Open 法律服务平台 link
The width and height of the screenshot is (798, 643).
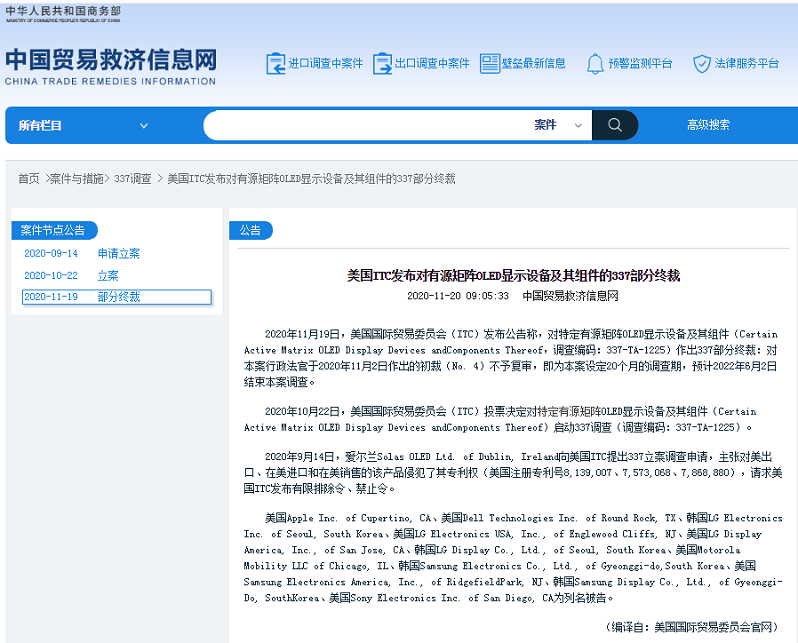tap(747, 64)
